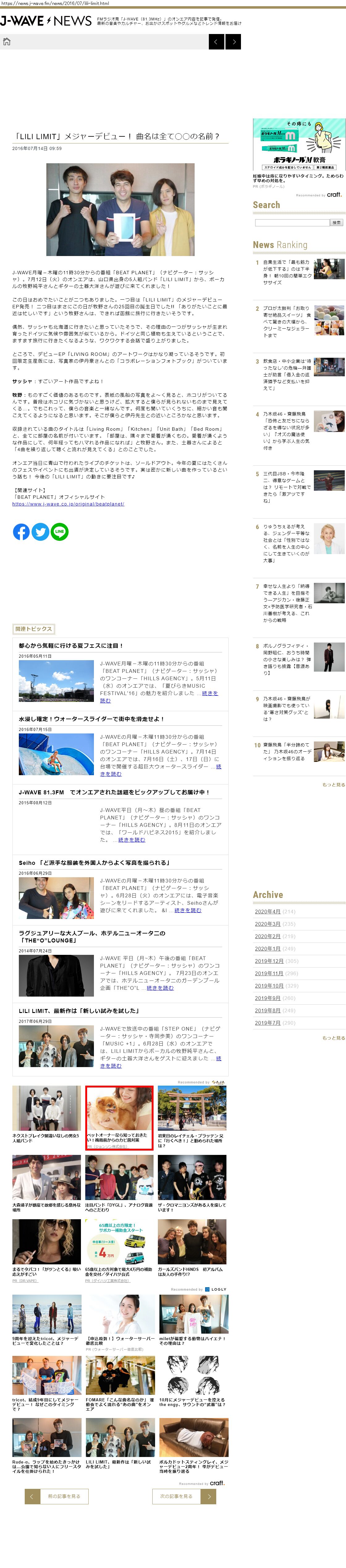This screenshot has width=346, height=1568.
Task: Click the next arrow button at top
Action: click(234, 41)
